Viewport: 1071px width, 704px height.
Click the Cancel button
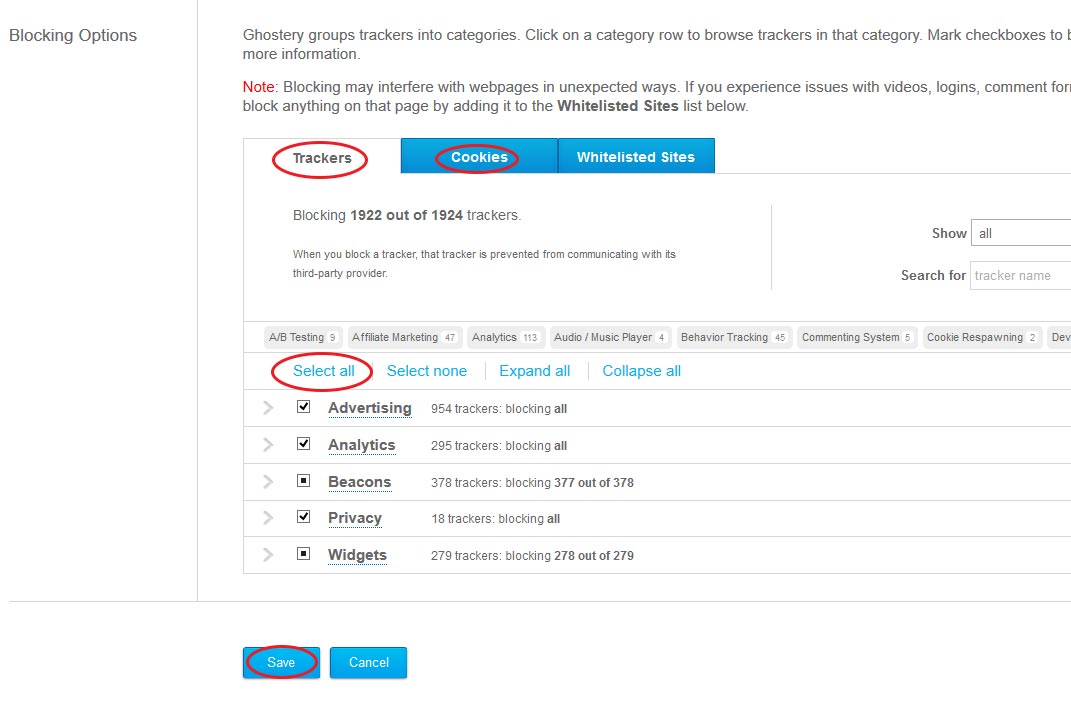[368, 662]
